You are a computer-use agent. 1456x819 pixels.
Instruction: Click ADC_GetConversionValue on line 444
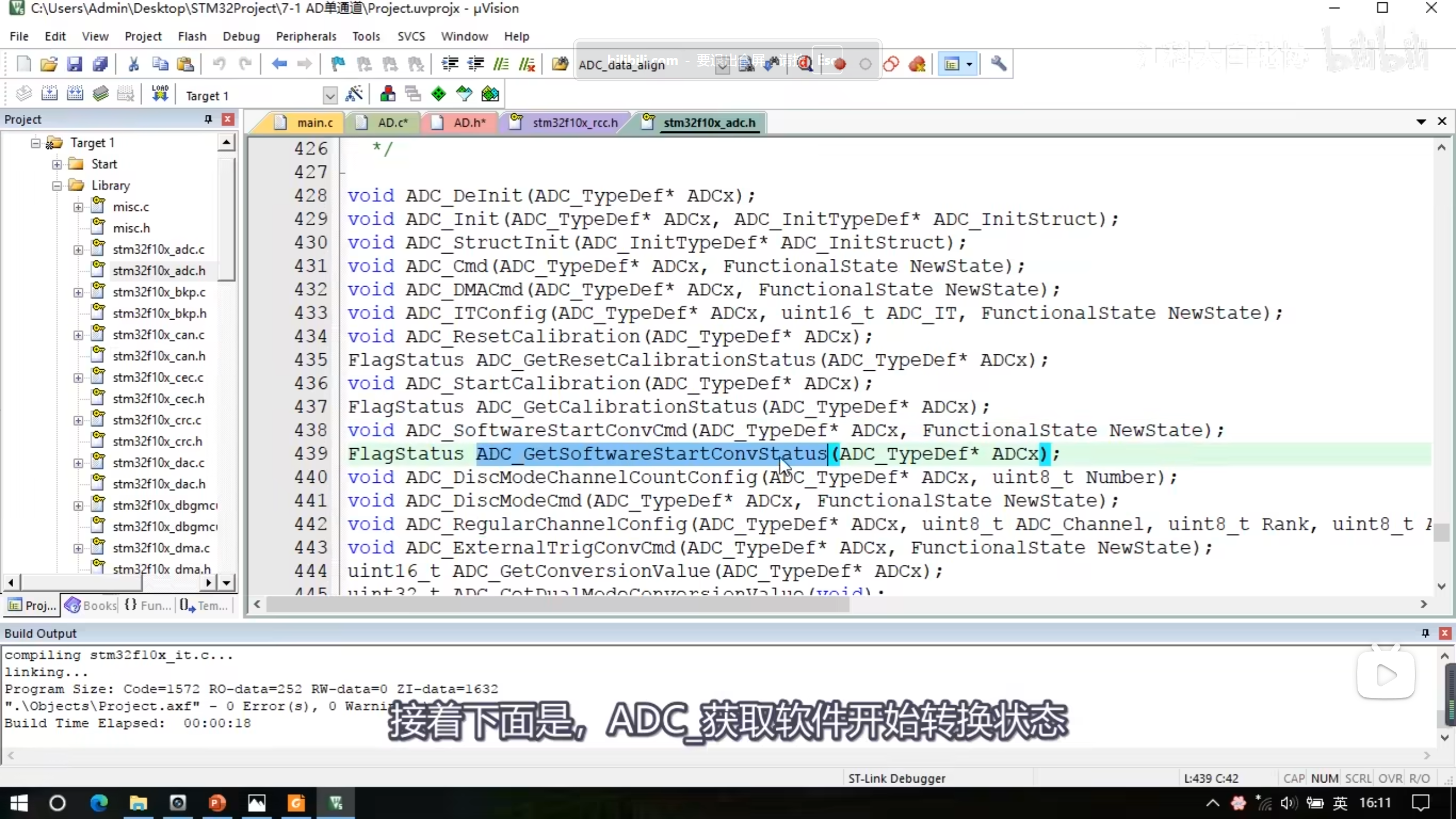pos(581,571)
